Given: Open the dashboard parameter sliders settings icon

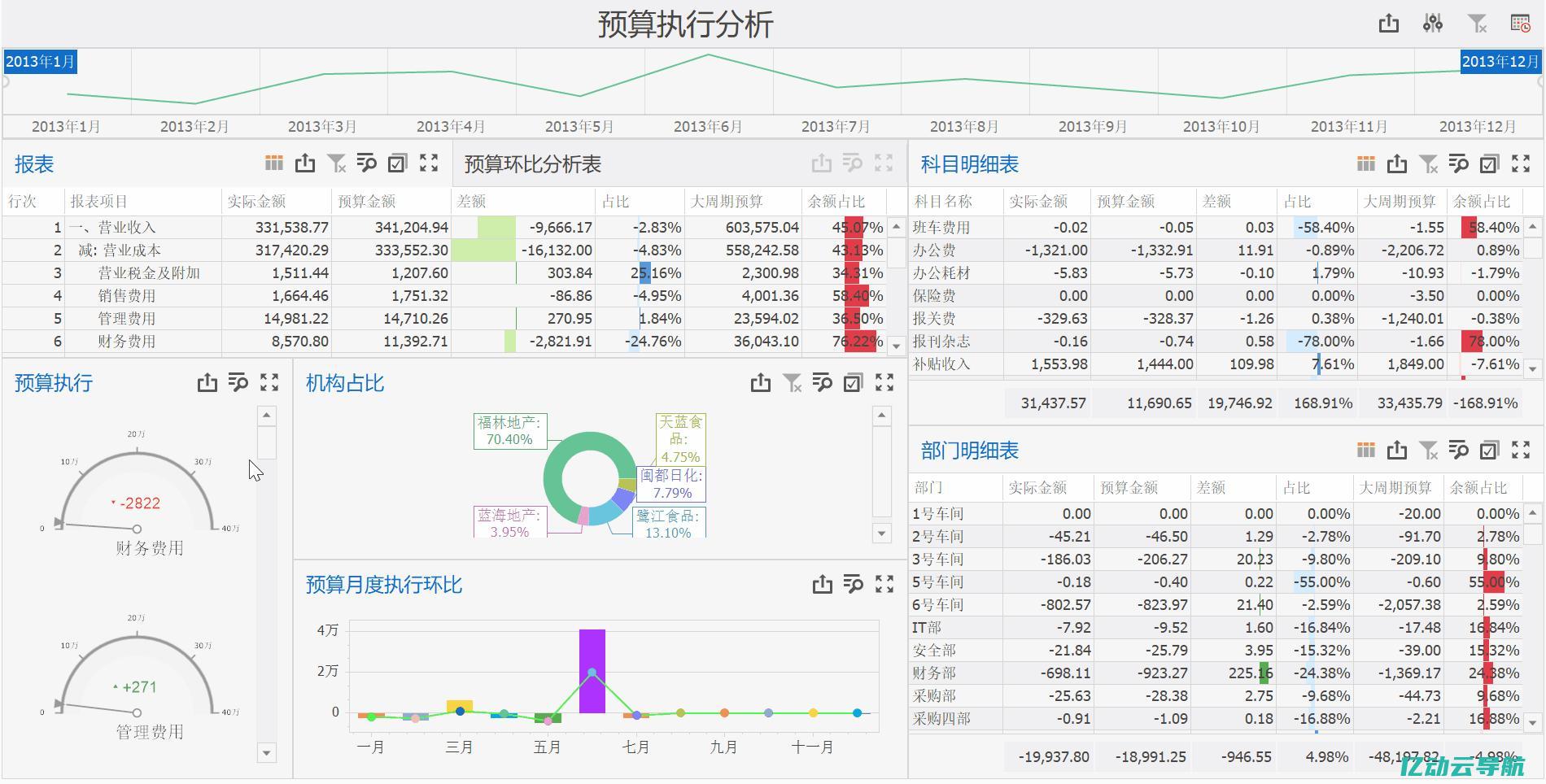Looking at the screenshot, I should [1433, 24].
